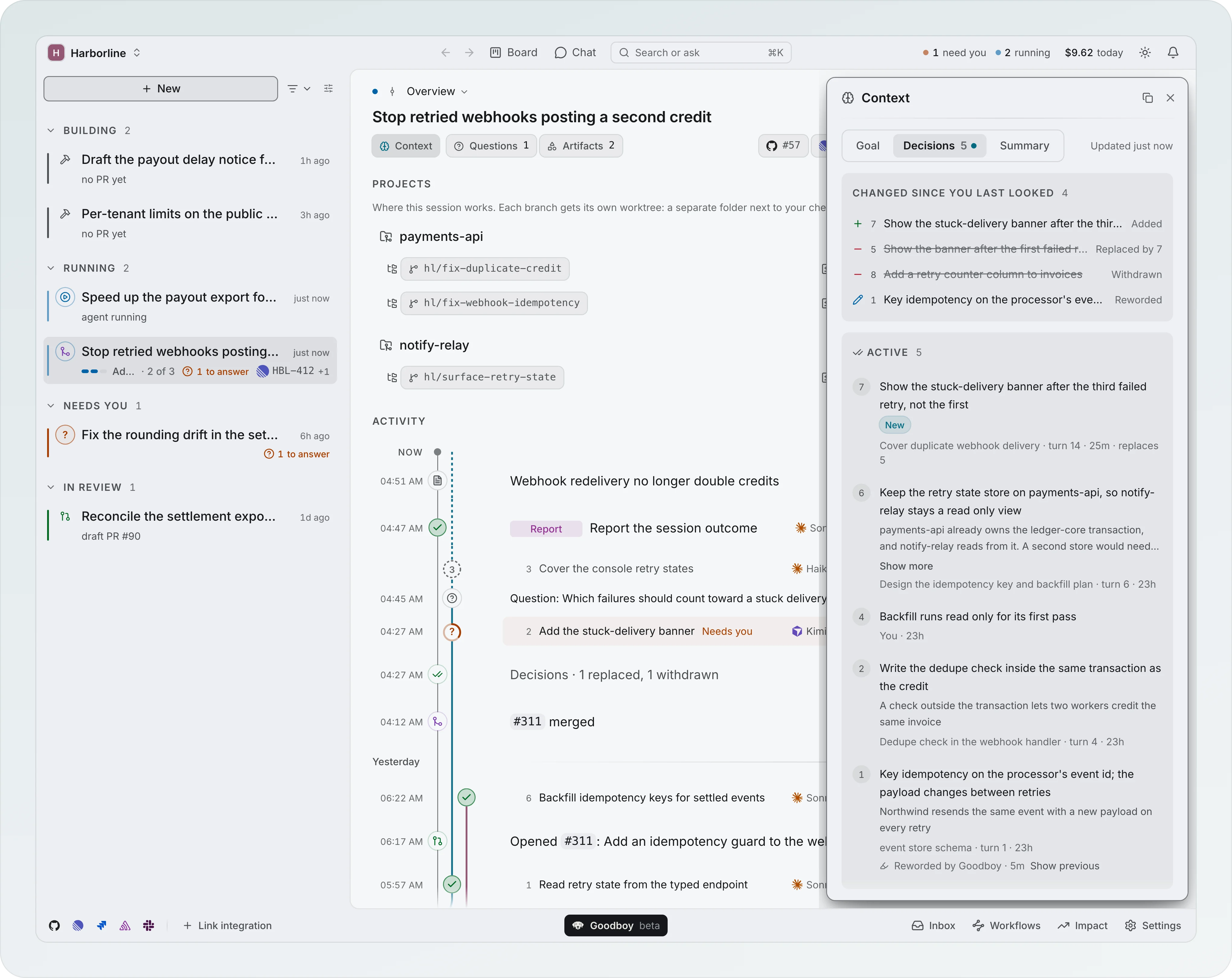Click the GitHub integration icon in footer
Viewport: 1232px width, 978px height.
click(x=54, y=925)
